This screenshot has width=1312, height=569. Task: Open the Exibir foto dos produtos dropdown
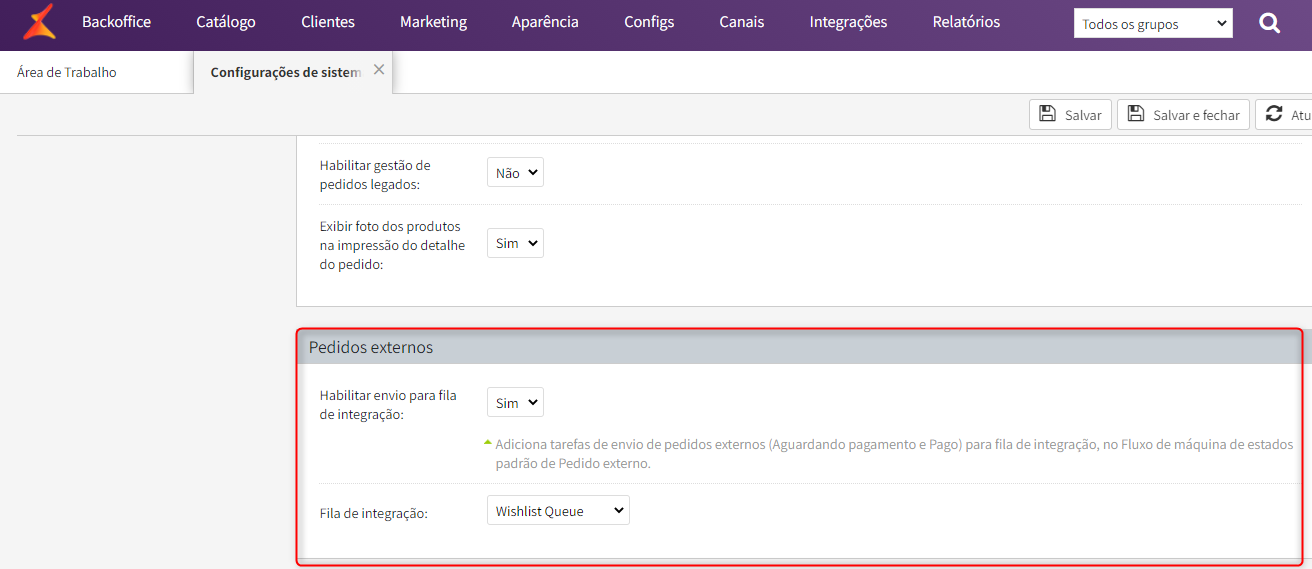515,243
